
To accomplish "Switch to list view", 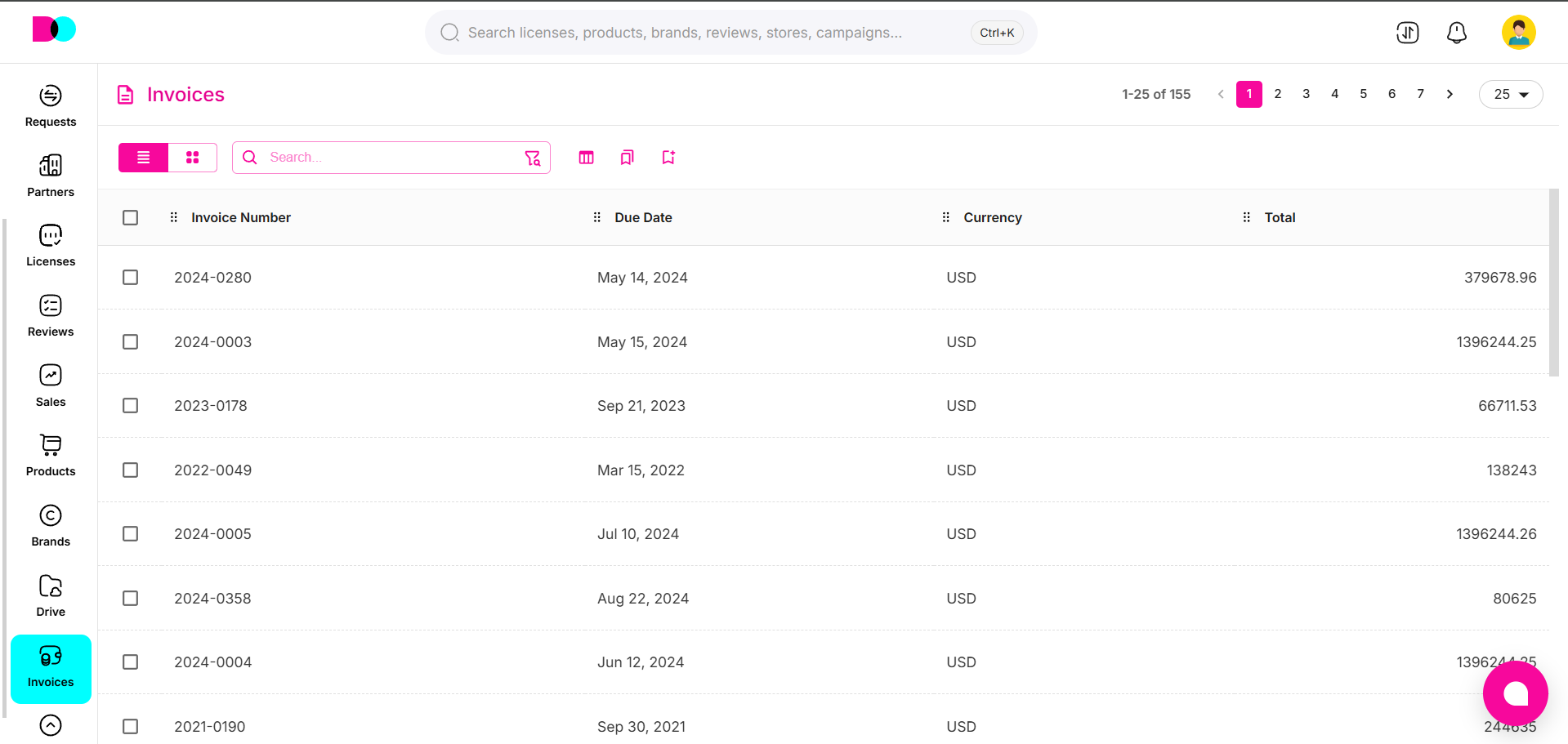I will tap(144, 158).
